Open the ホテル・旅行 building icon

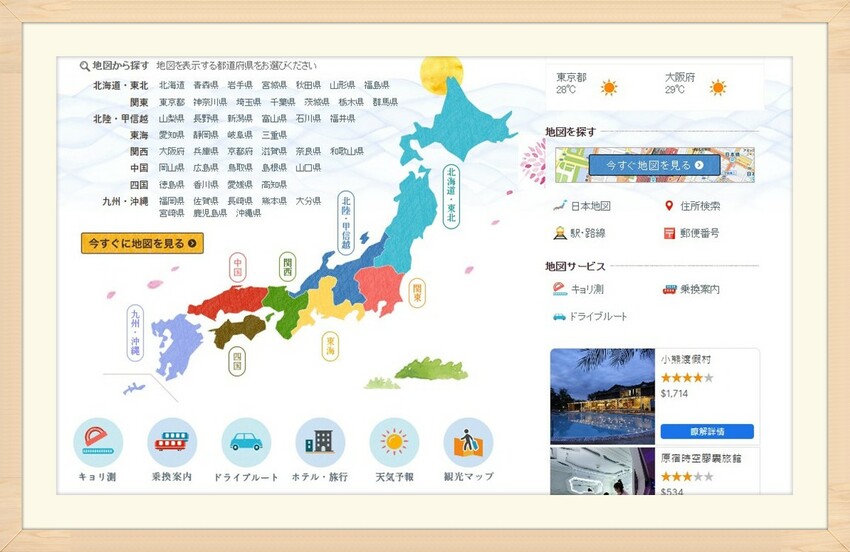320,443
